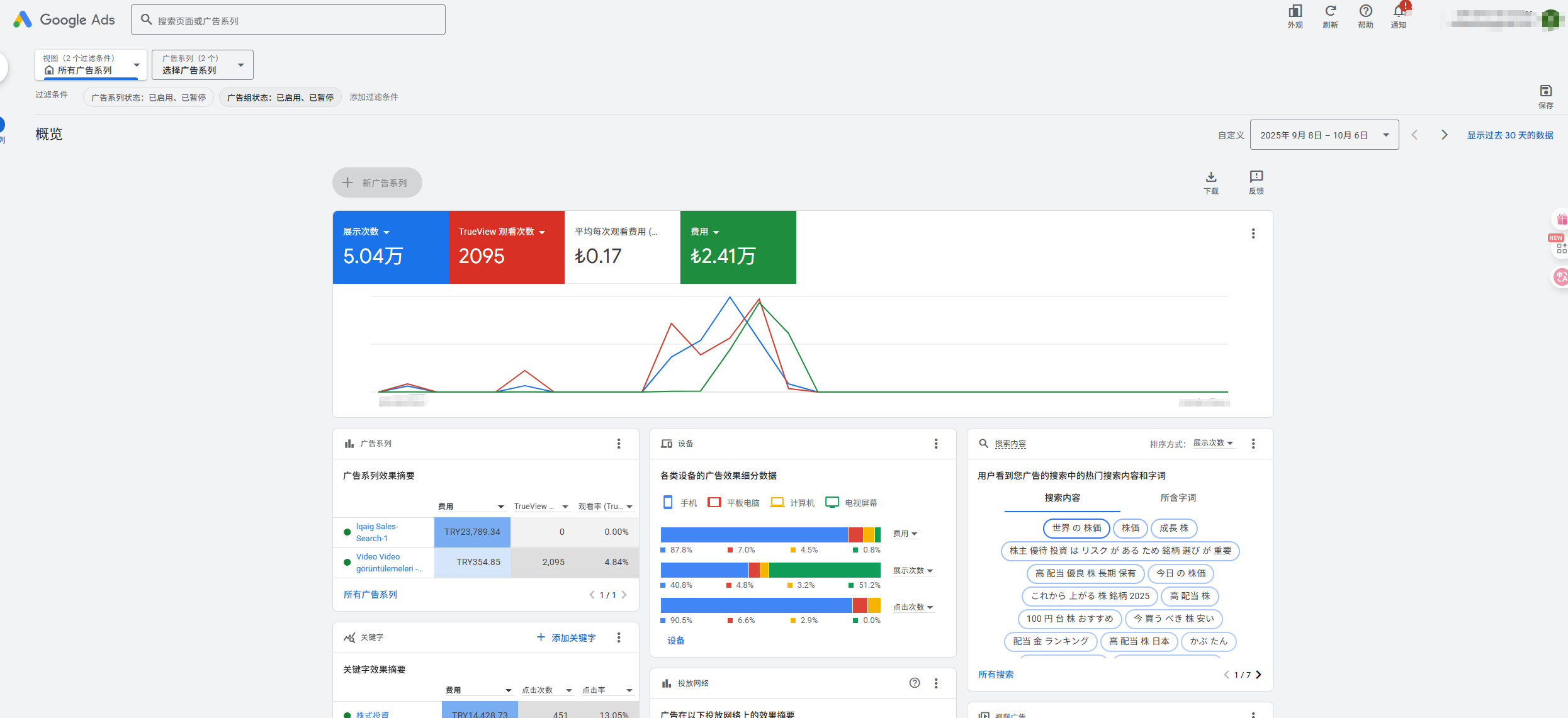Open the 帮助 help icon
The height and width of the screenshot is (718, 1568).
(1365, 12)
